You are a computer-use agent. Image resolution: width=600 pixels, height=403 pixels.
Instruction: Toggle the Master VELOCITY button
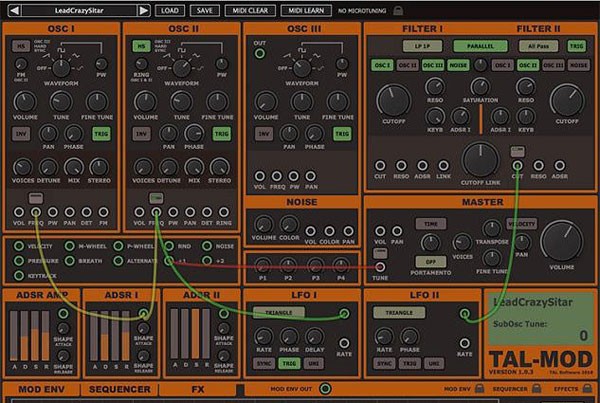pyautogui.click(x=522, y=224)
